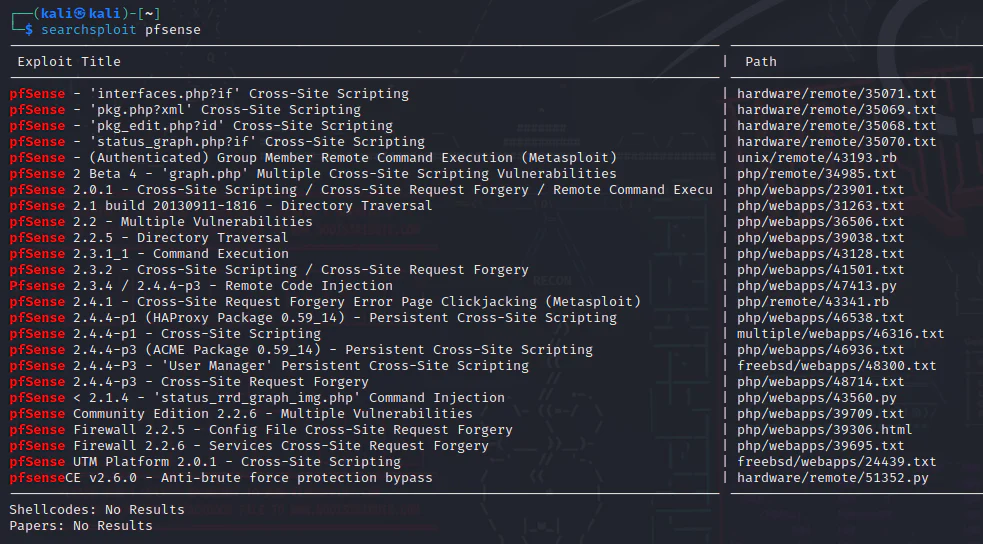983x544 pixels.
Task: Click path php/webapps/41501.txt
Action: tap(821, 269)
